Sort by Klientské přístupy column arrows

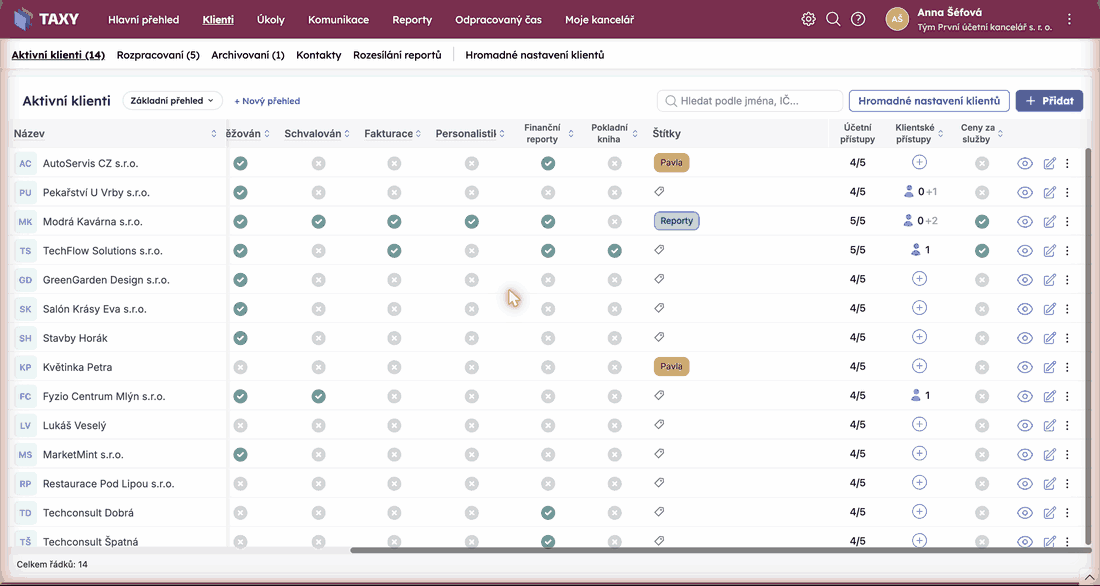(x=940, y=133)
